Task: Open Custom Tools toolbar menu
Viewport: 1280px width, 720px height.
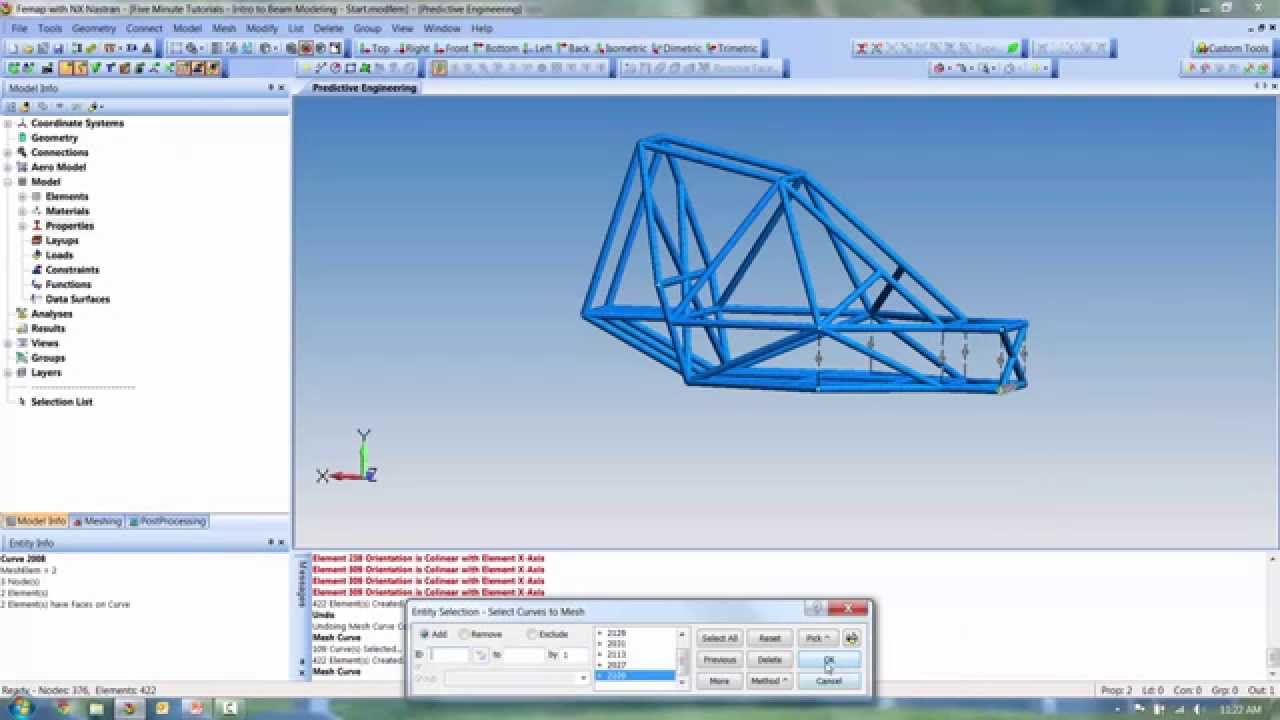Action: coord(1232,48)
